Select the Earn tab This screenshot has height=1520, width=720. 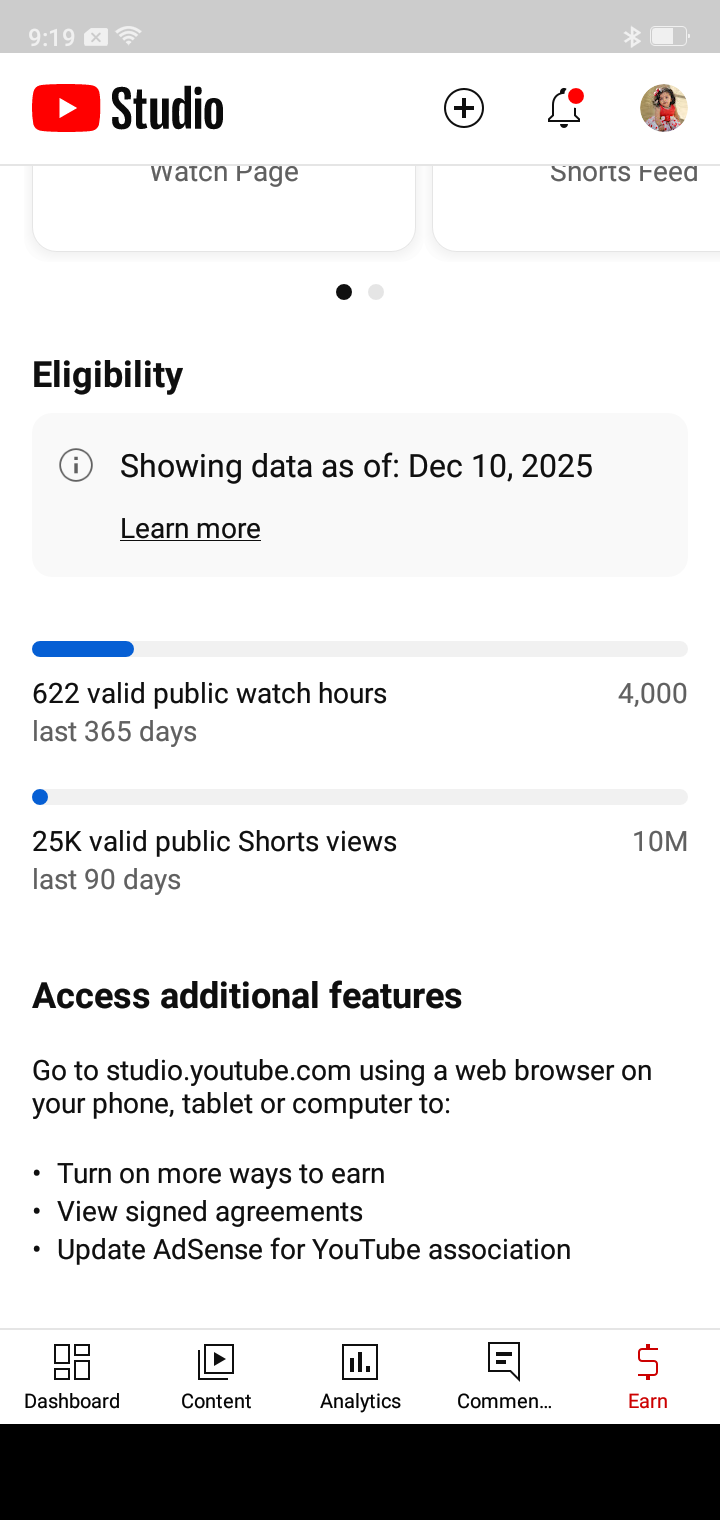648,1376
